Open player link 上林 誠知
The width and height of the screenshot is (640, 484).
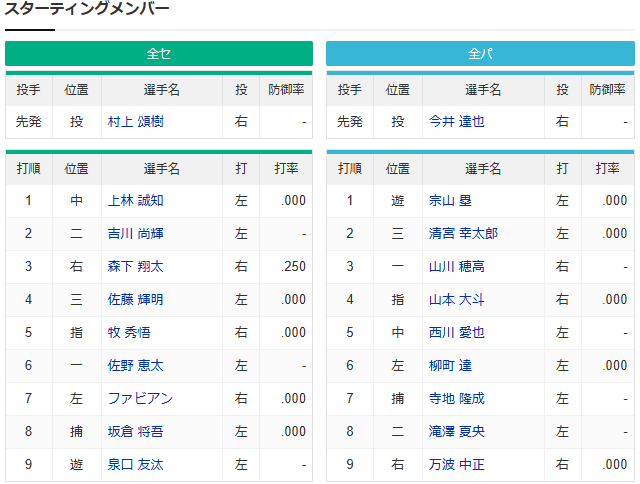[x=136, y=201]
